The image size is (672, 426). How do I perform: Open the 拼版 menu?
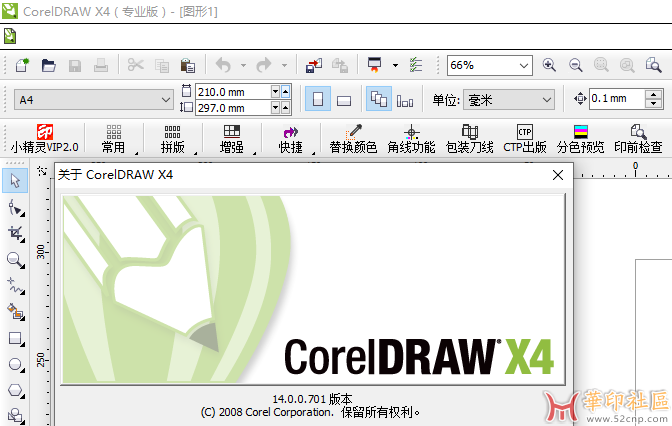coord(173,139)
